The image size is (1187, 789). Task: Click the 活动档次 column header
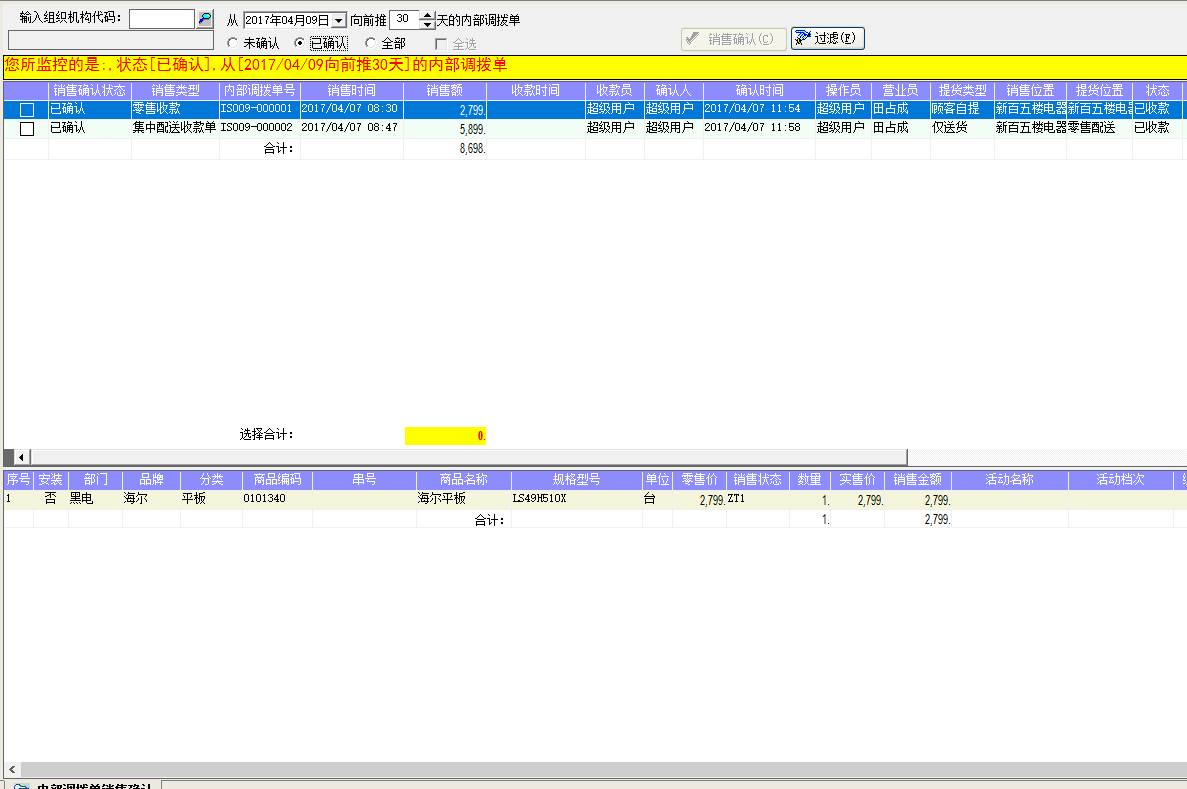click(1120, 479)
